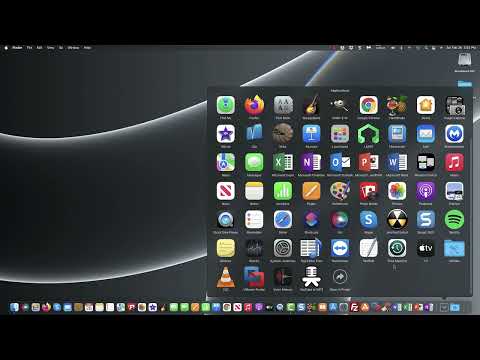
Task: Open the File menu
Action: [29, 48]
